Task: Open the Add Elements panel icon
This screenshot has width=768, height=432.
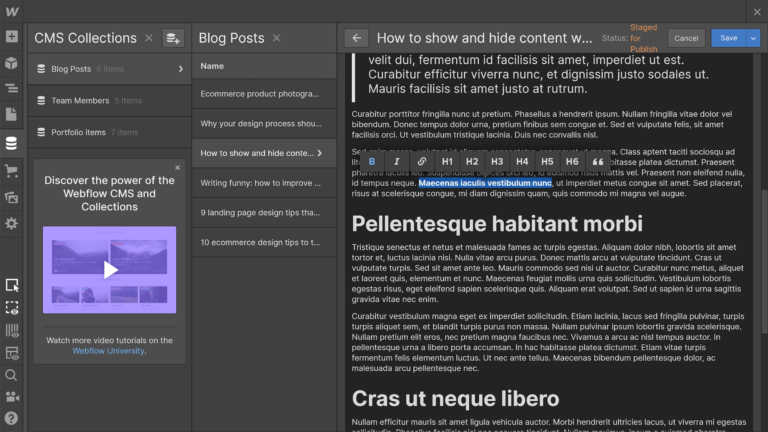Action: (x=12, y=37)
